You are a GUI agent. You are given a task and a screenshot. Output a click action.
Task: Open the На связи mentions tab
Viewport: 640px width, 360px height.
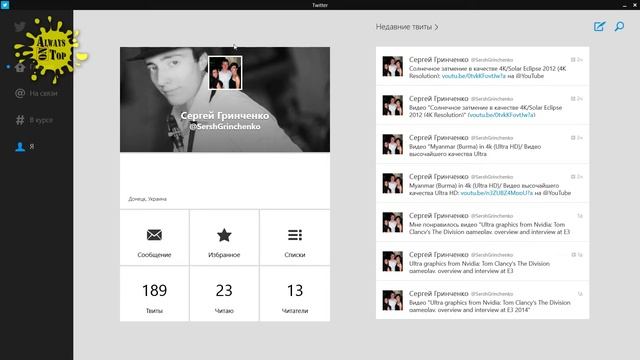click(x=36, y=93)
